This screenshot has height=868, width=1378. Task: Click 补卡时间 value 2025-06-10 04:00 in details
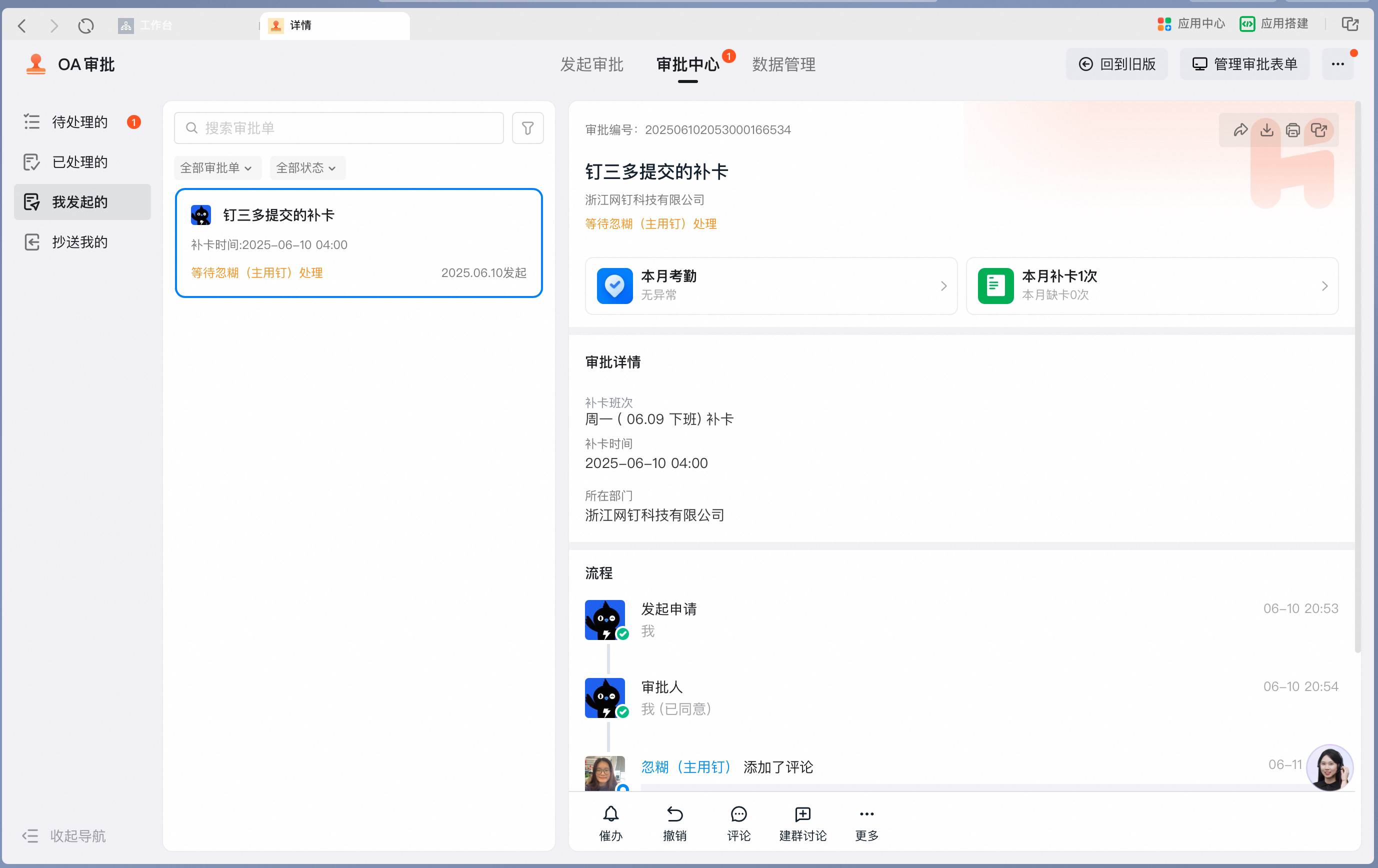point(646,463)
